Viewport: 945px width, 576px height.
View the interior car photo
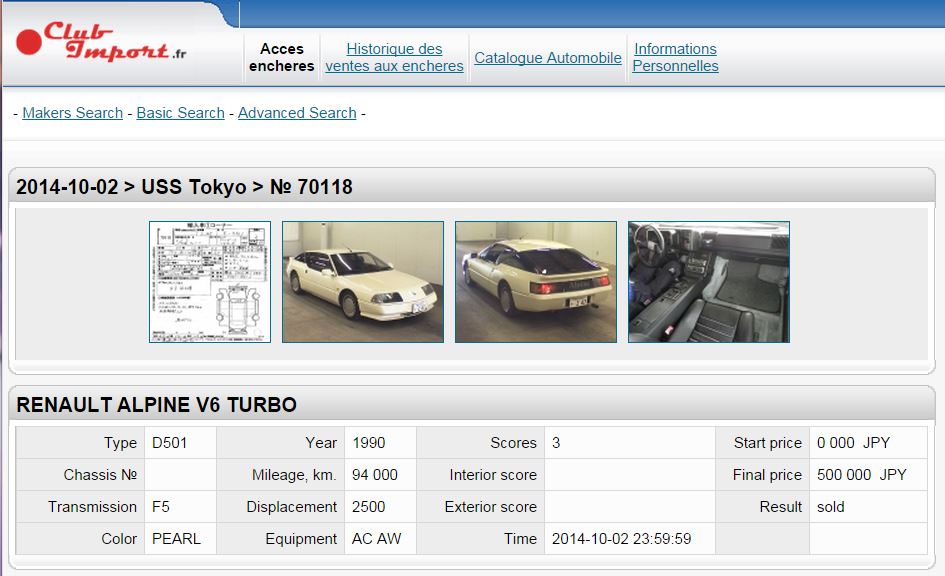pyautogui.click(x=709, y=282)
